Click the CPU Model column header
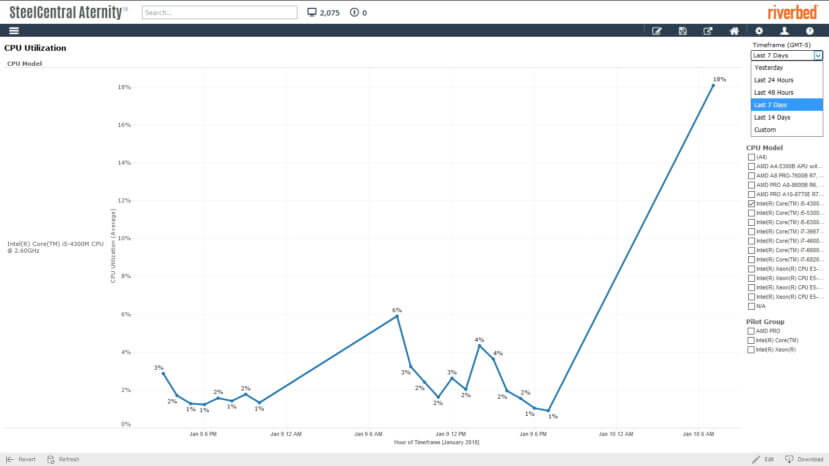This screenshot has height=466, width=829. (24, 63)
